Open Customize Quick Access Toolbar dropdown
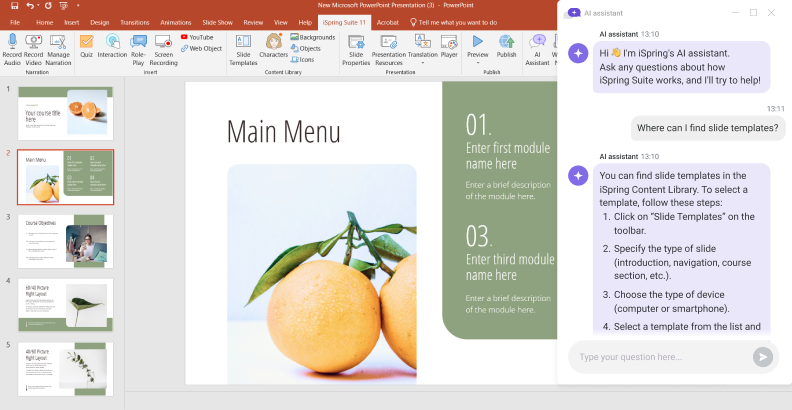The height and width of the screenshot is (410, 792). coord(78,6)
